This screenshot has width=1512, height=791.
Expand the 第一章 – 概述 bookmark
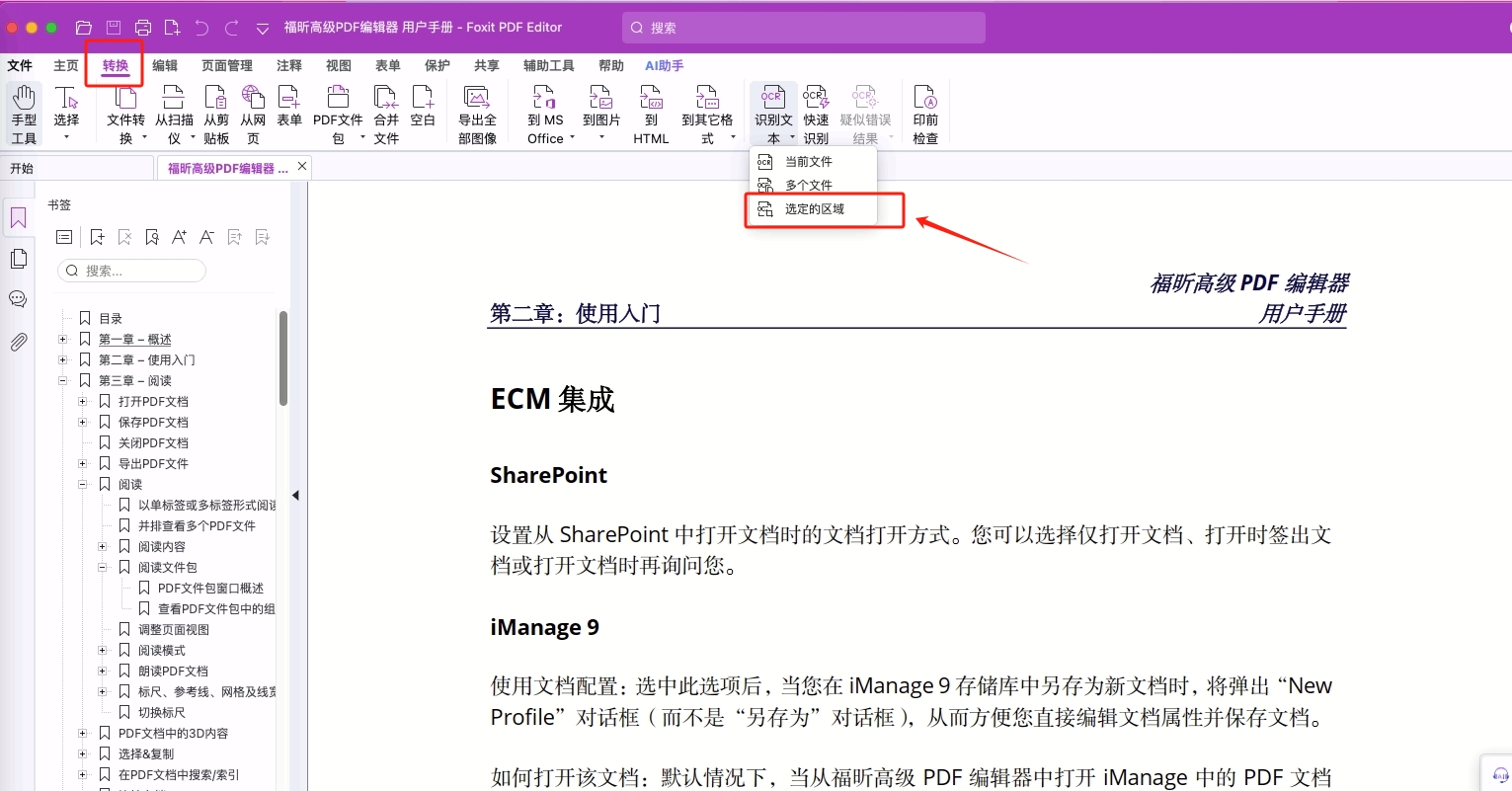pyautogui.click(x=63, y=339)
